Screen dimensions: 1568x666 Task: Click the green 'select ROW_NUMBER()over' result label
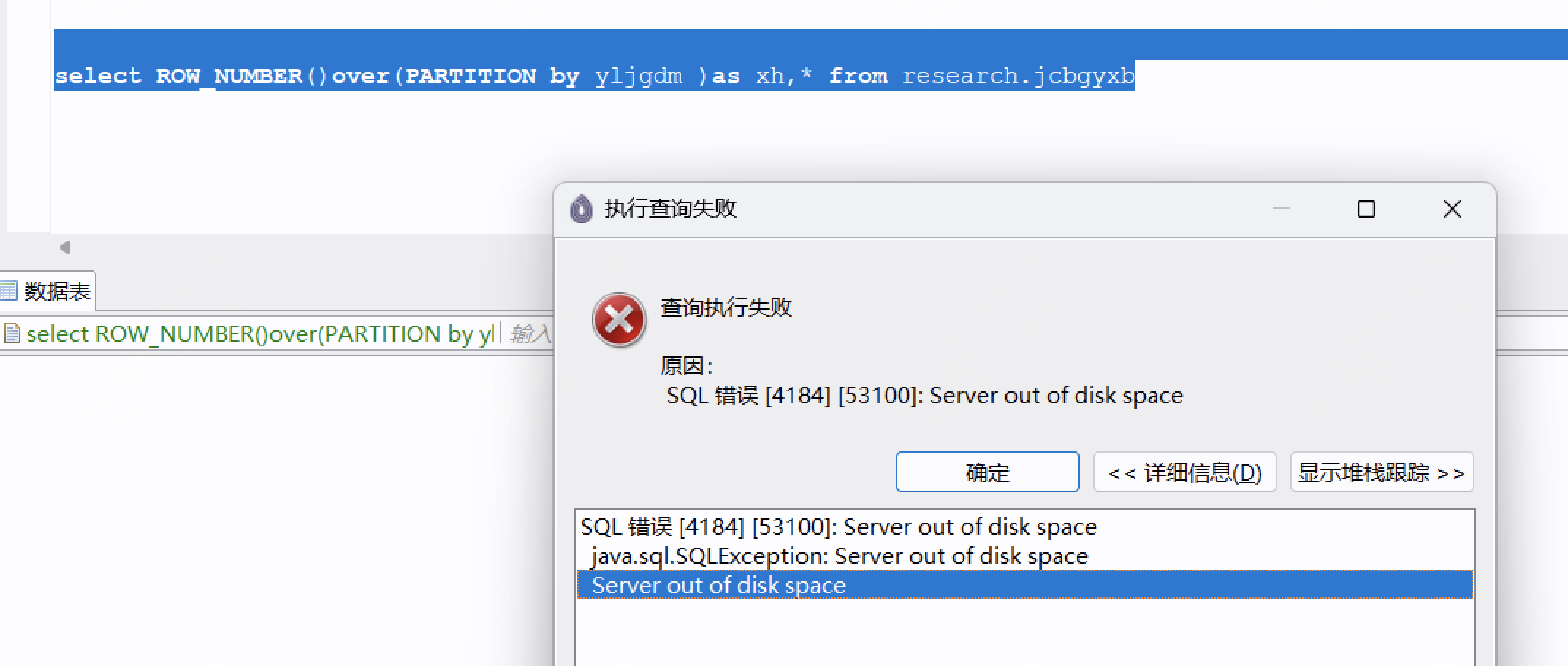[x=259, y=334]
